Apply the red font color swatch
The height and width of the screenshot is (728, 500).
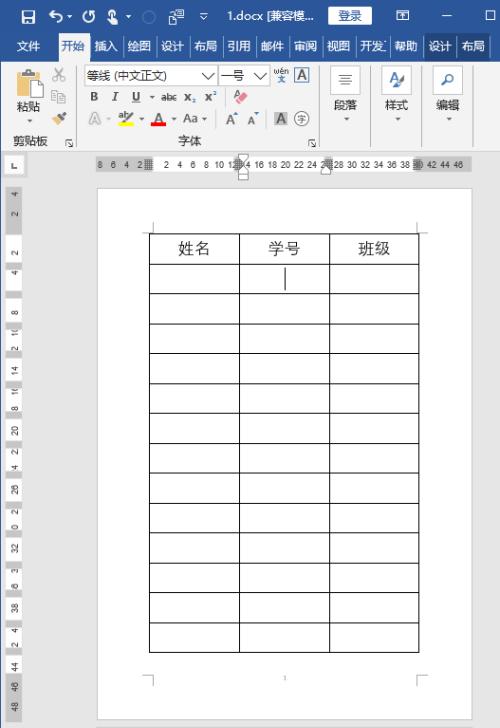pos(158,119)
